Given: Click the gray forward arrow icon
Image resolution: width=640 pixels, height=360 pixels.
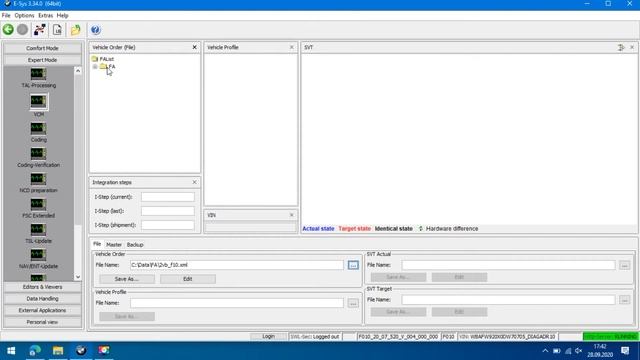Looking at the screenshot, I should pos(22,30).
